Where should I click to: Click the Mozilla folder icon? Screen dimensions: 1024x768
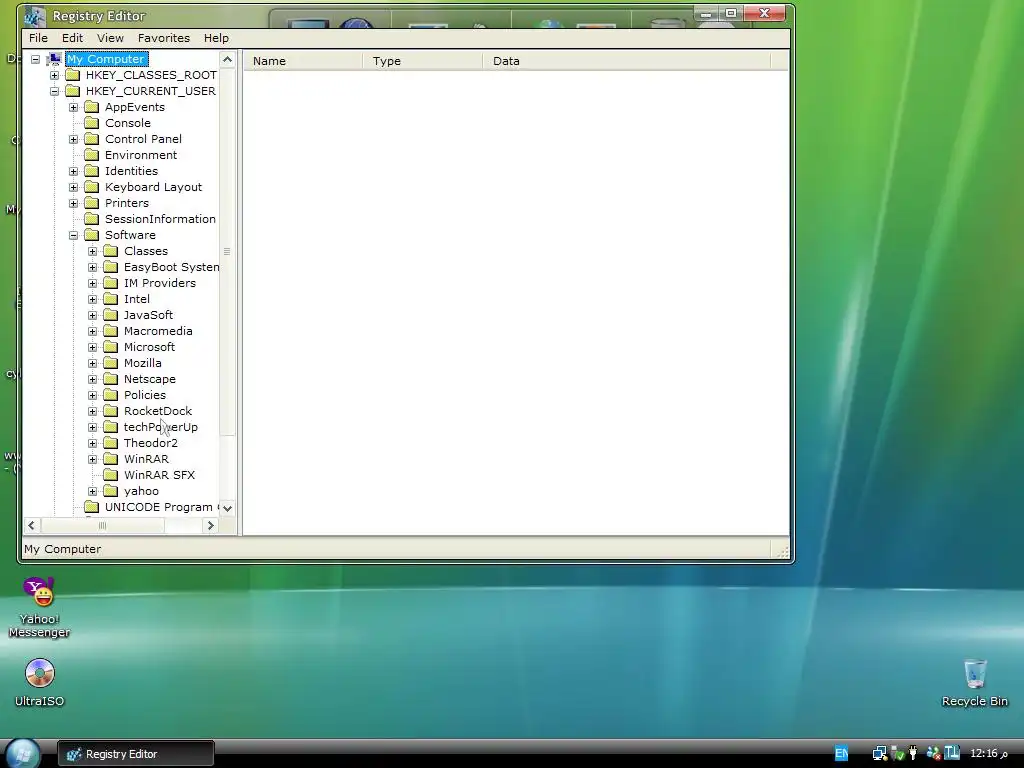click(x=111, y=363)
